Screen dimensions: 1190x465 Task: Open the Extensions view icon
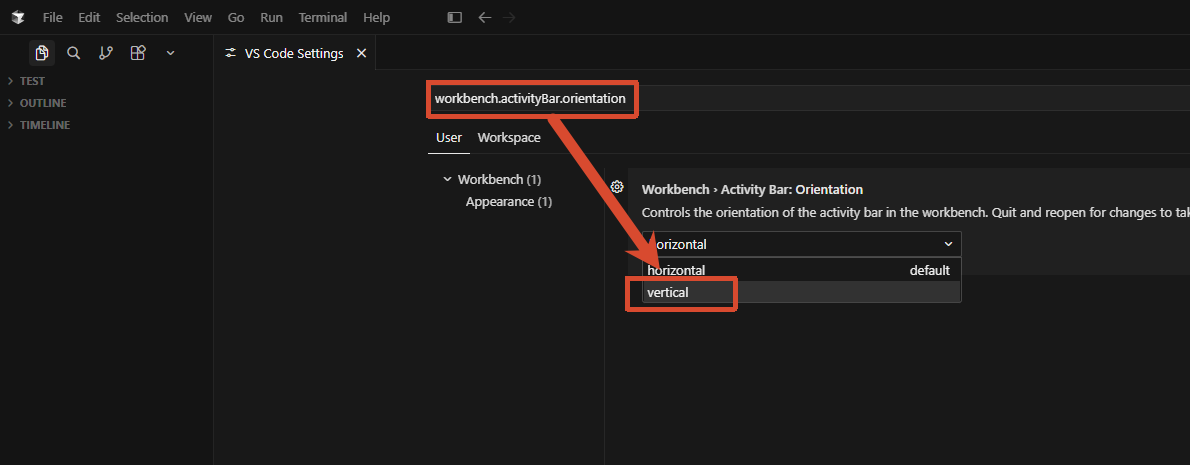[x=137, y=53]
